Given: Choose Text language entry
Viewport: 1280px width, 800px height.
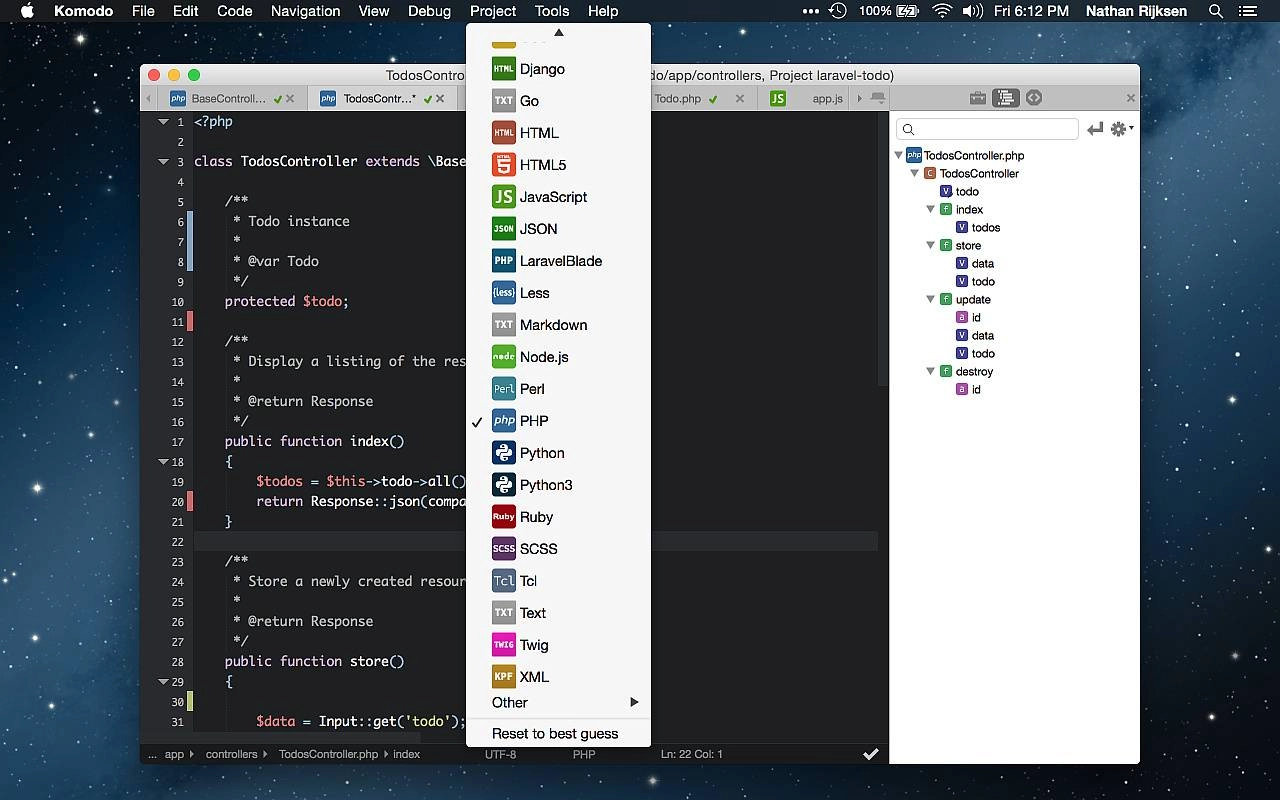Looking at the screenshot, I should pyautogui.click(x=558, y=613).
